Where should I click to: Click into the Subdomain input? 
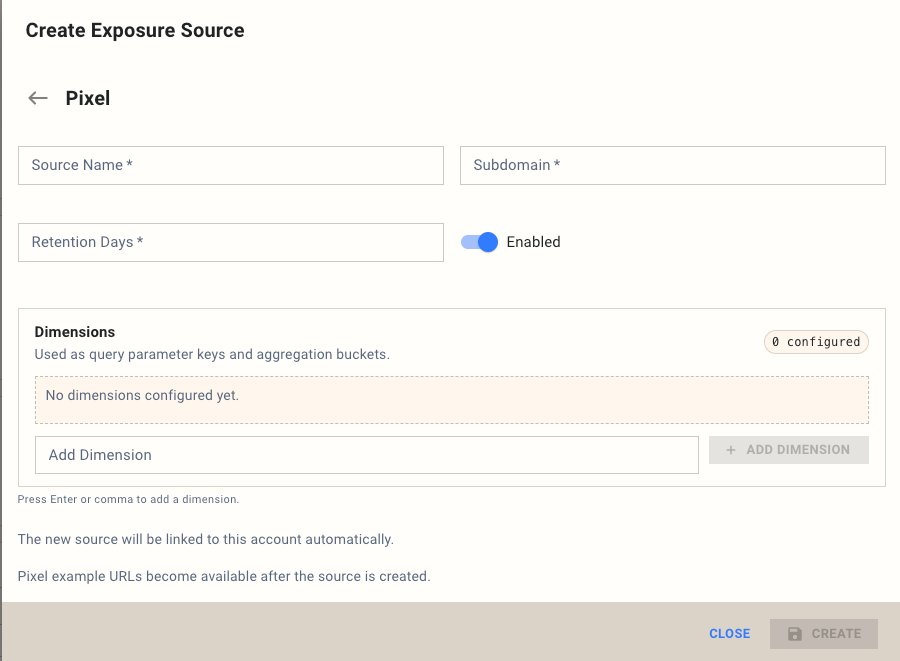pos(672,165)
